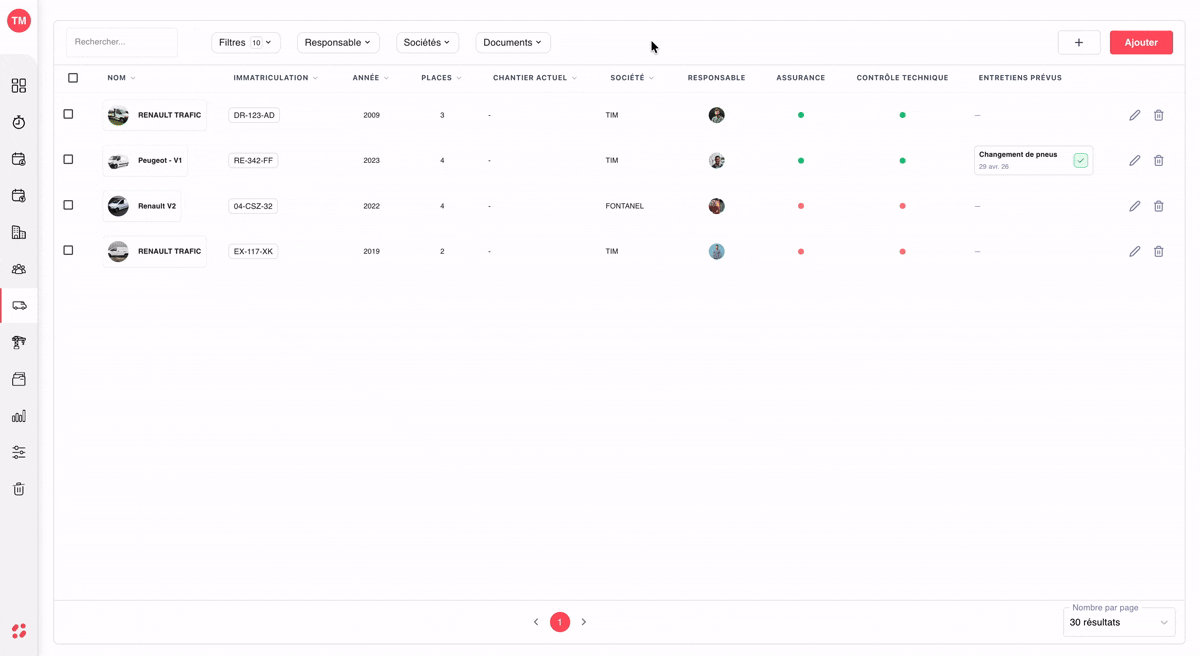Edit the Renault V2 row pencil icon
Image resolution: width=1200 pixels, height=656 pixels.
[1135, 206]
